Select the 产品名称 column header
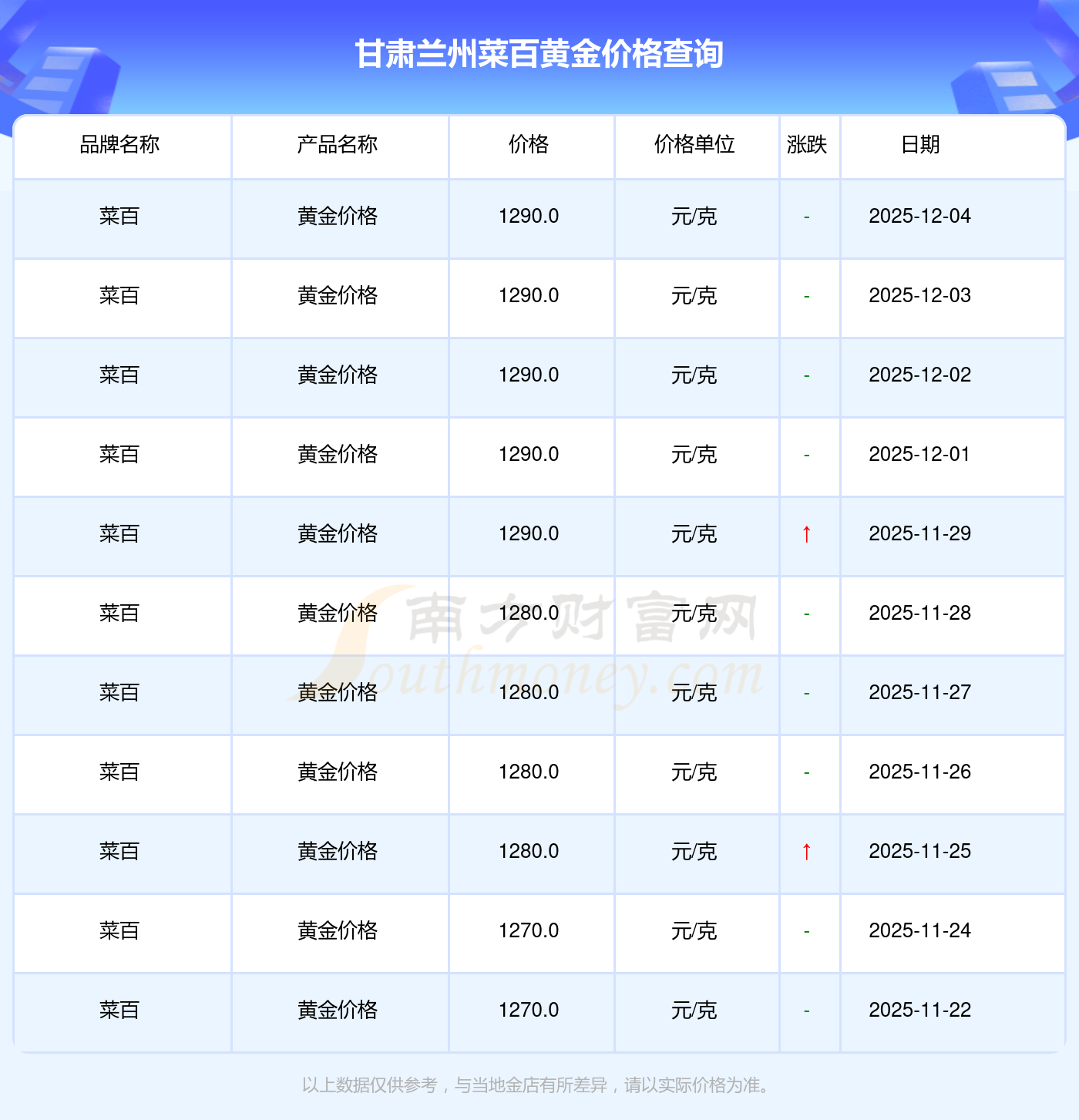This screenshot has height=1120, width=1079. click(x=338, y=144)
